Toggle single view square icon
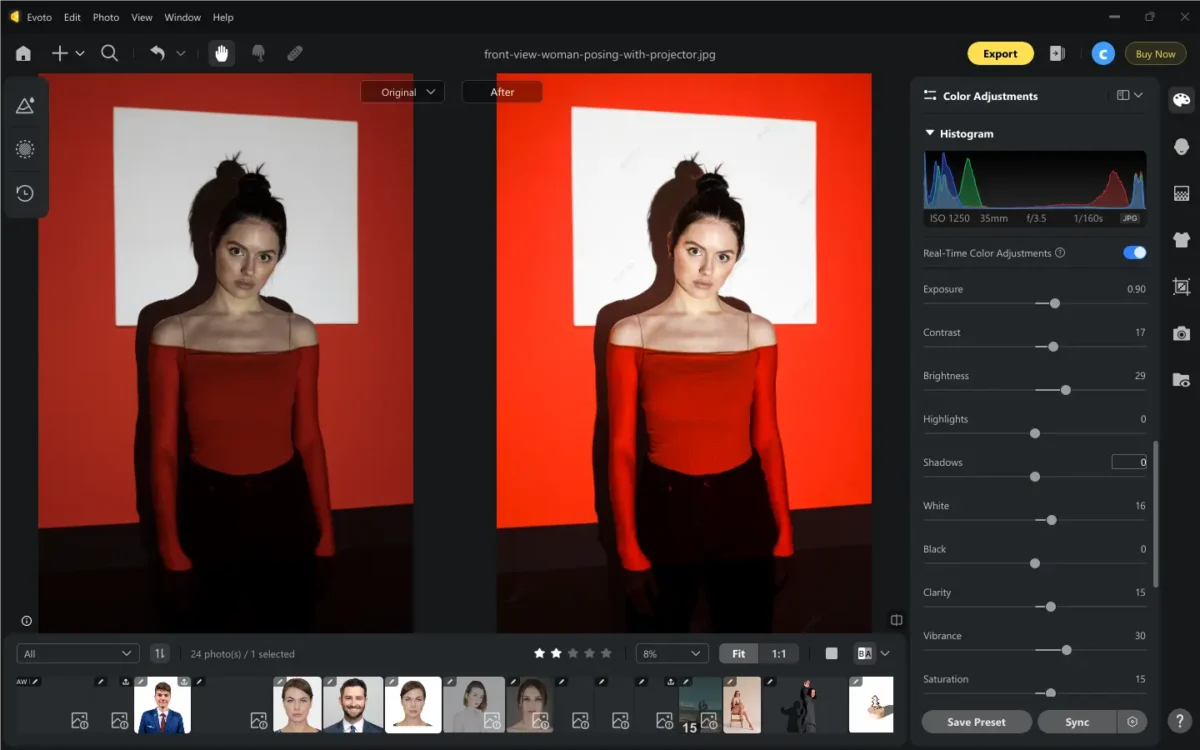Screen dimensions: 1200x750 [831, 653]
